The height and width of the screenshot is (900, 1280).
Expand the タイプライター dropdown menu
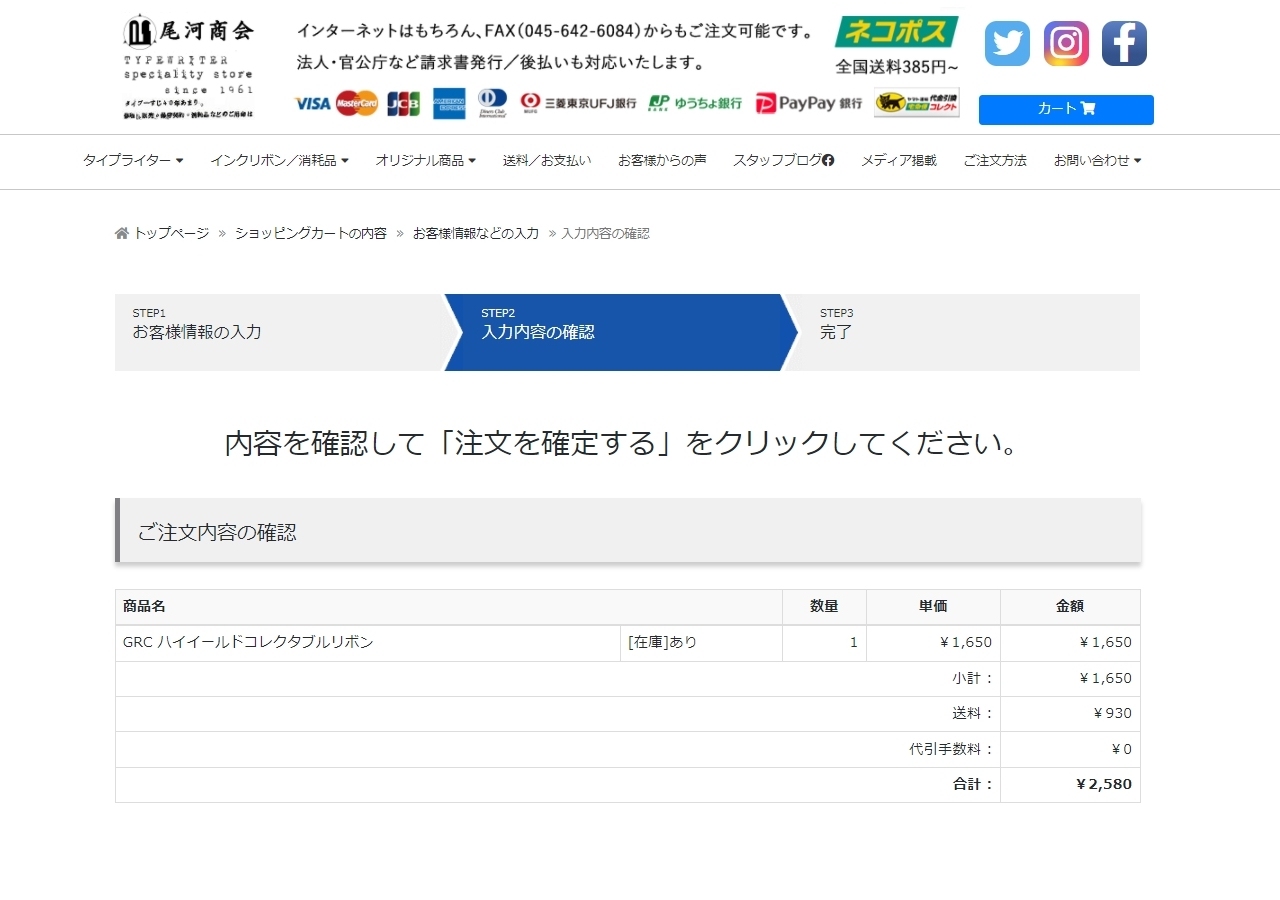[x=133, y=161]
